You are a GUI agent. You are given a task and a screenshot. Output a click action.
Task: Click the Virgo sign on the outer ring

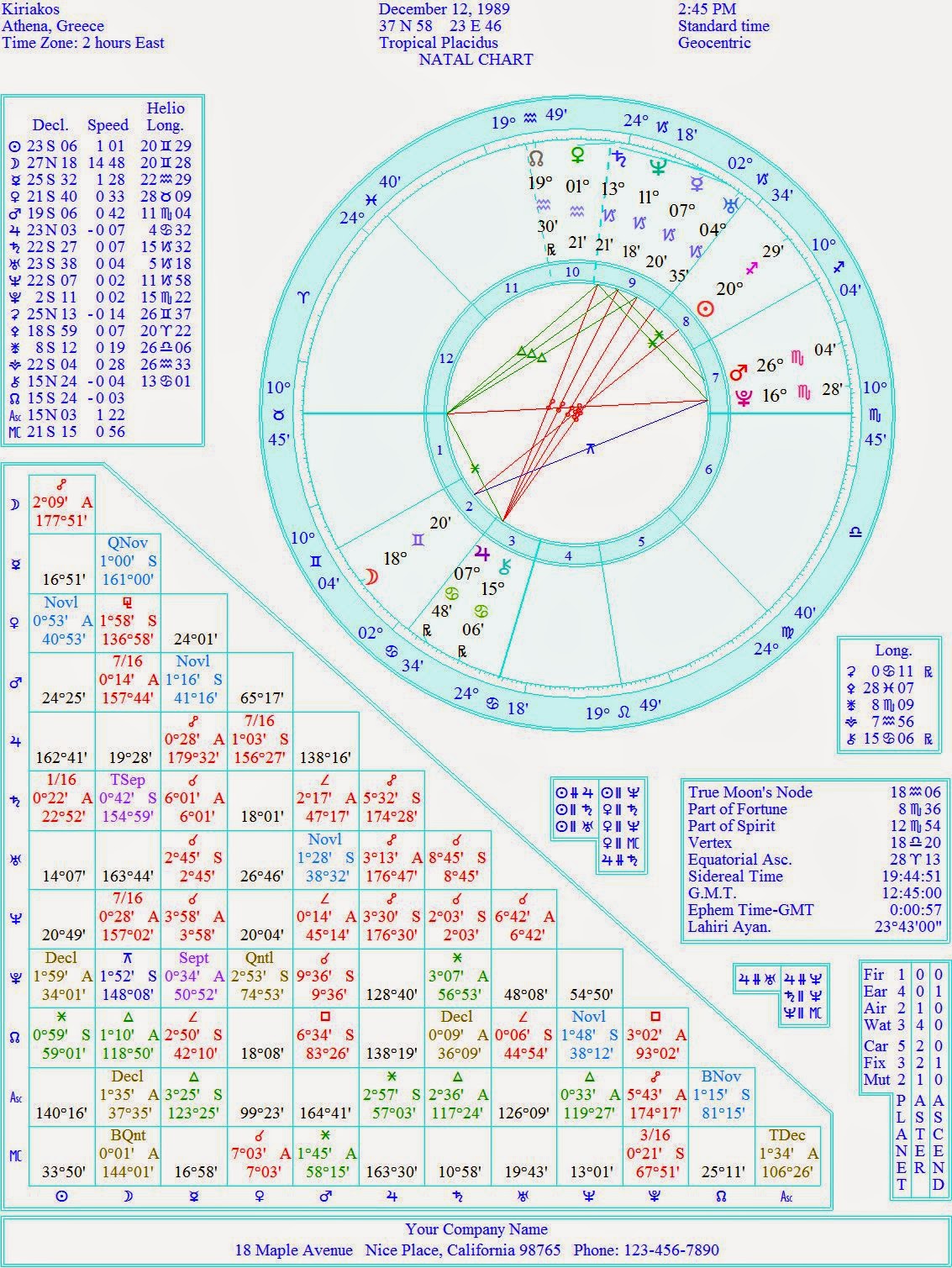(787, 631)
